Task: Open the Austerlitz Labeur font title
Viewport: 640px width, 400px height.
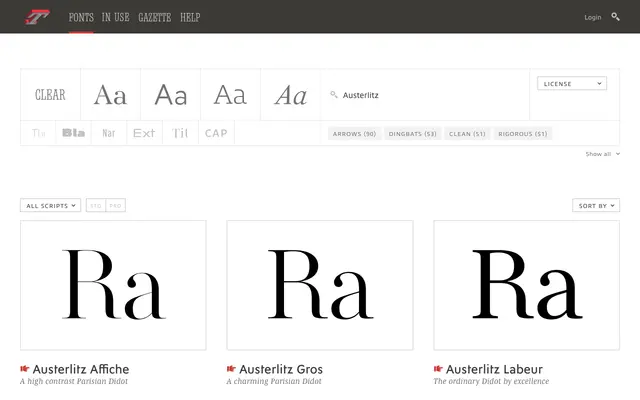Action: click(x=494, y=369)
